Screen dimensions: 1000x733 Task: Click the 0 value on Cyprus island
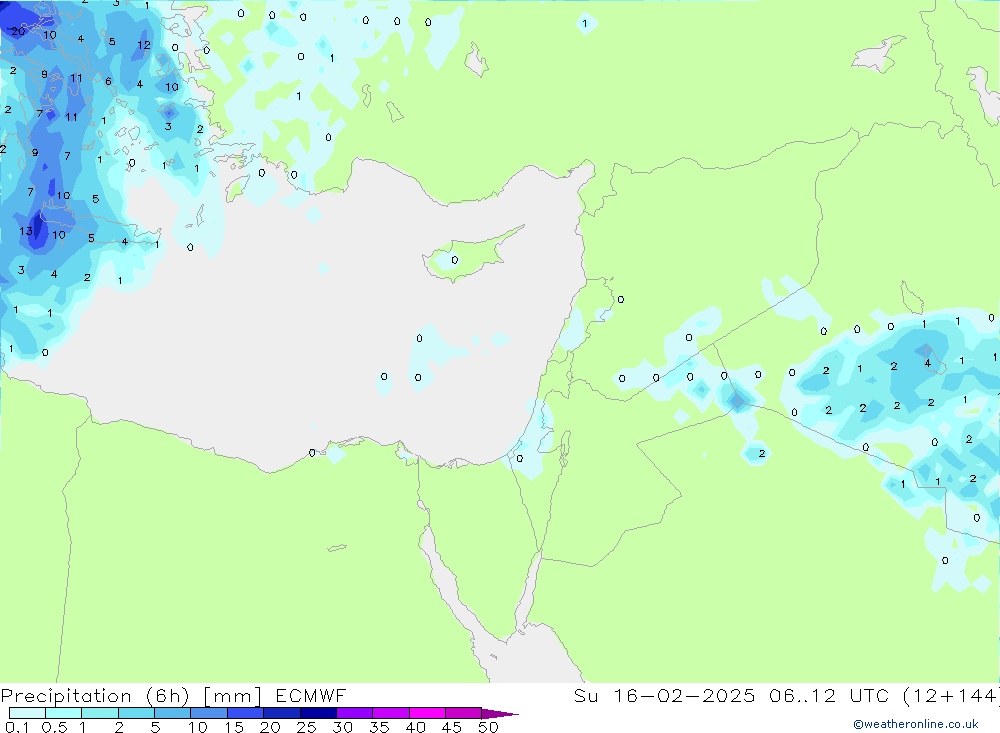tap(455, 260)
